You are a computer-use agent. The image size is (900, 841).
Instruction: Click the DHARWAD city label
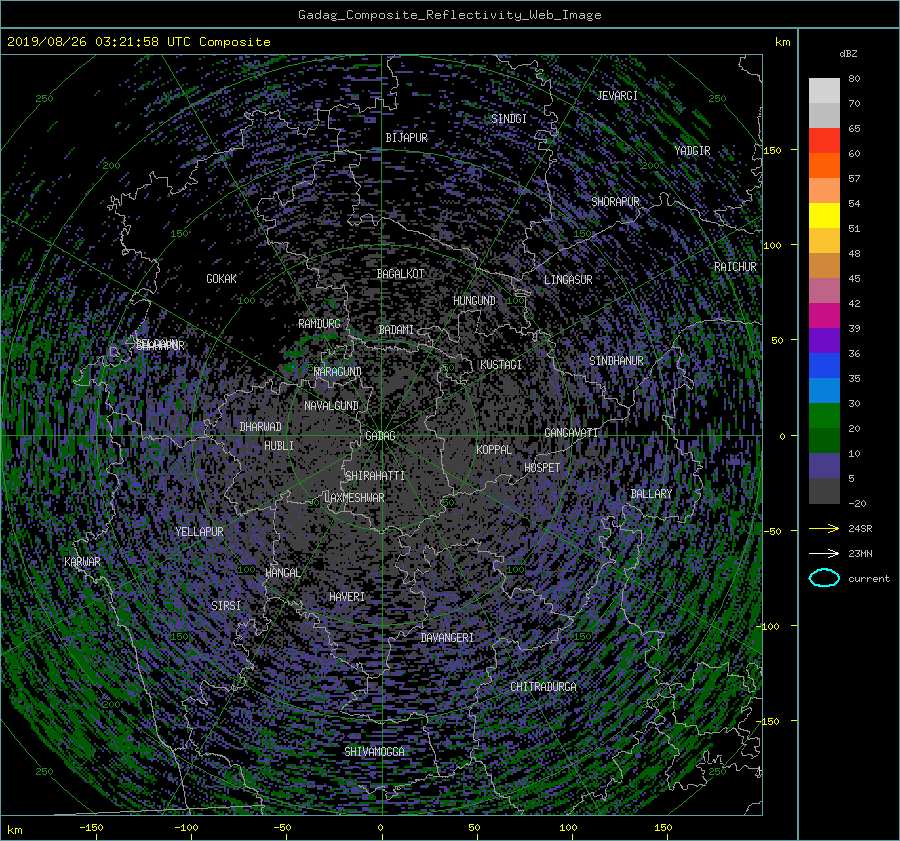click(x=260, y=427)
